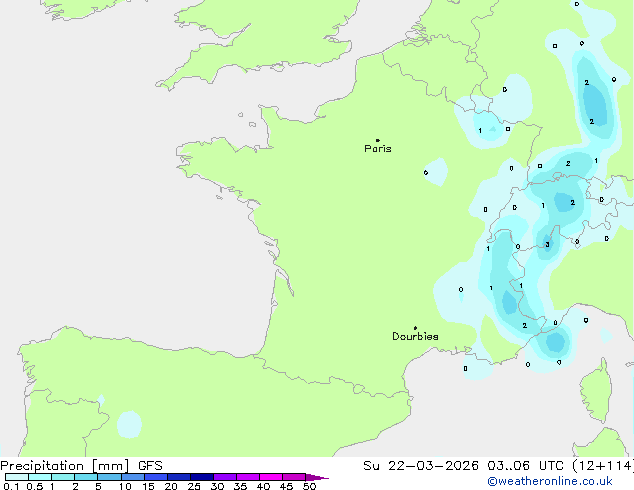Click the '03..06 UTC' time text

pyautogui.click(x=526, y=466)
